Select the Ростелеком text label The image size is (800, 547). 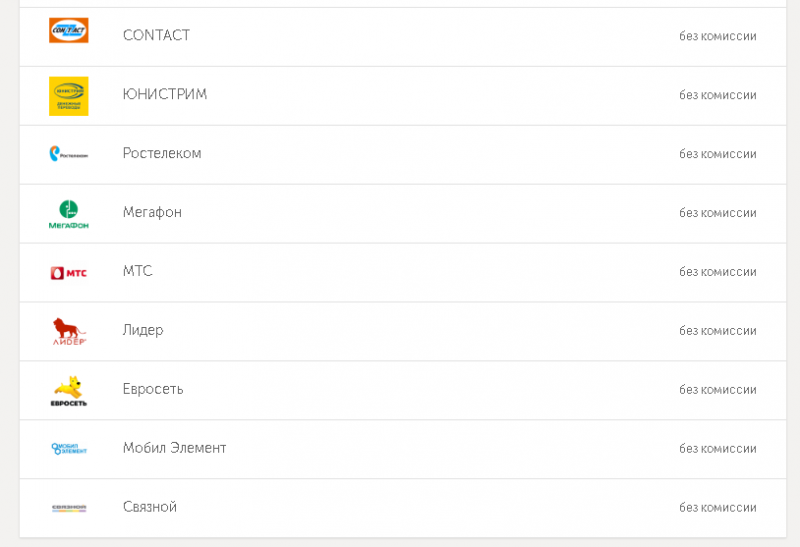162,153
